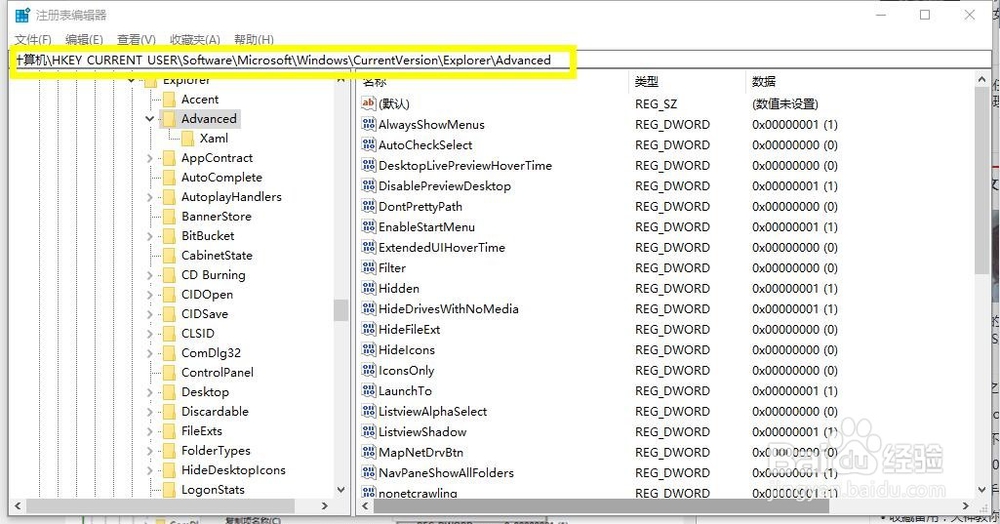Click the values pane vertical scroll thumb

click(982, 180)
